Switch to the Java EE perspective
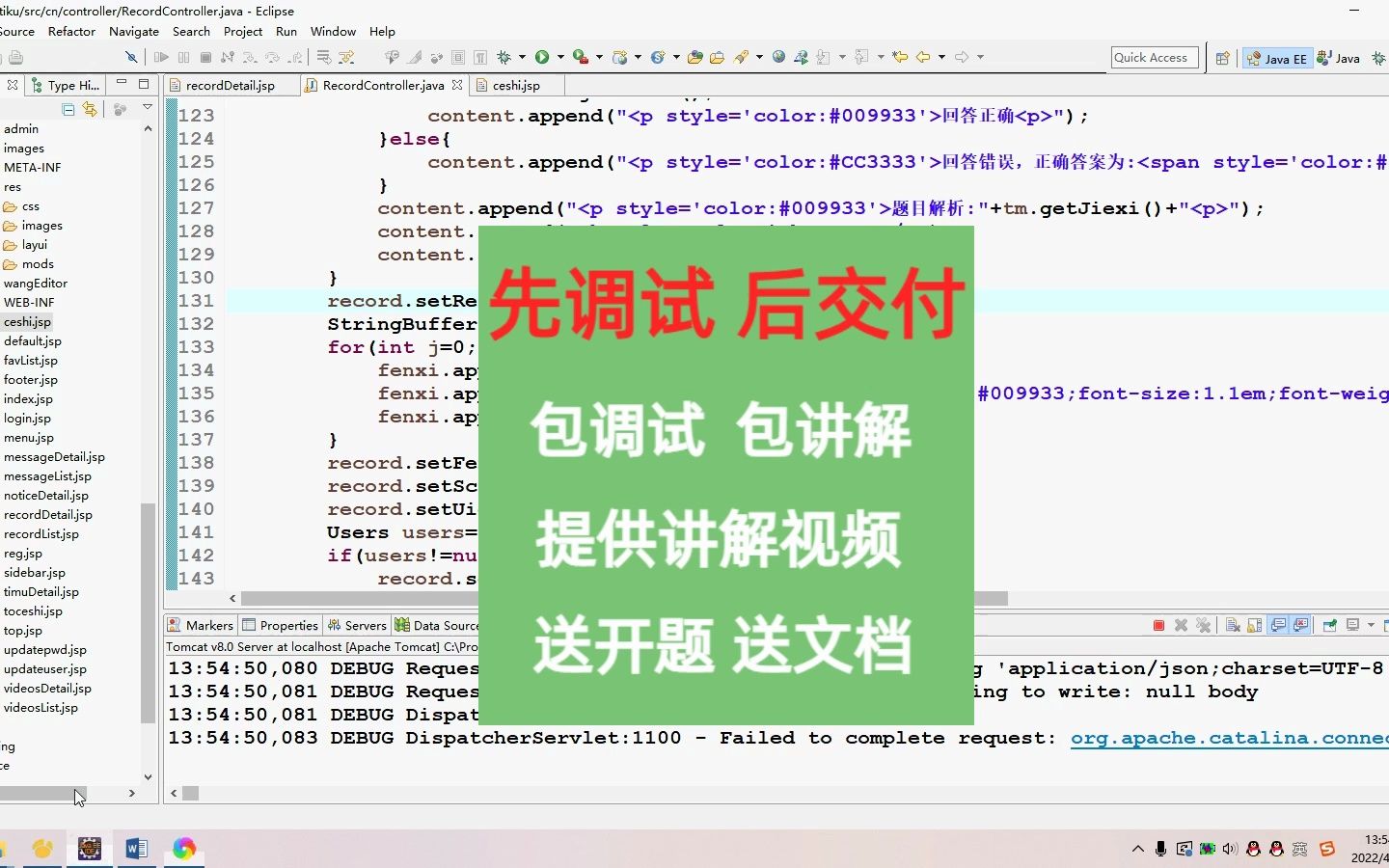 [1277, 58]
